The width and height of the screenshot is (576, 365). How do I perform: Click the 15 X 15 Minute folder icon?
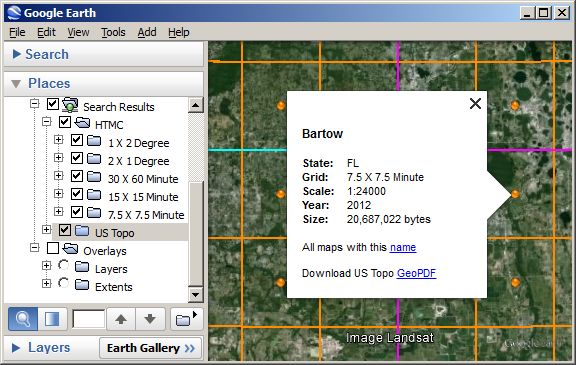pos(94,195)
